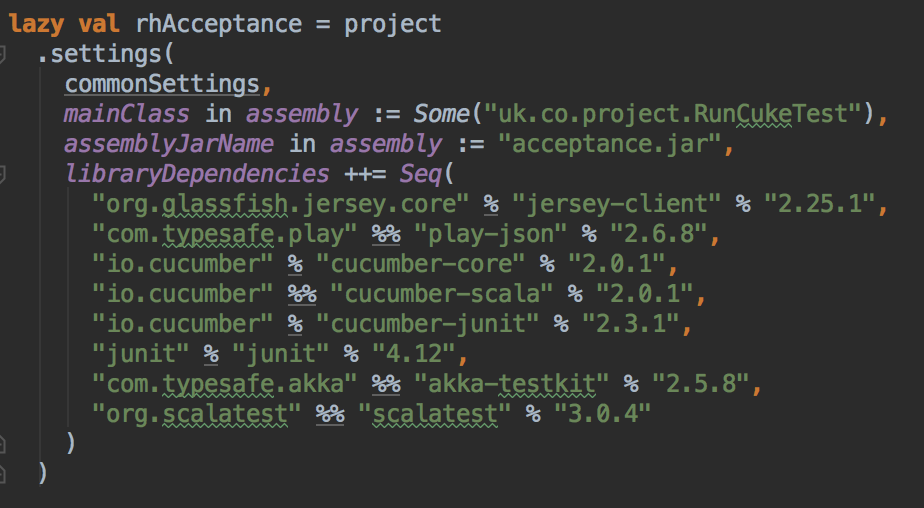Click fold-end marker beside Seq closing parenthesis

(4, 441)
